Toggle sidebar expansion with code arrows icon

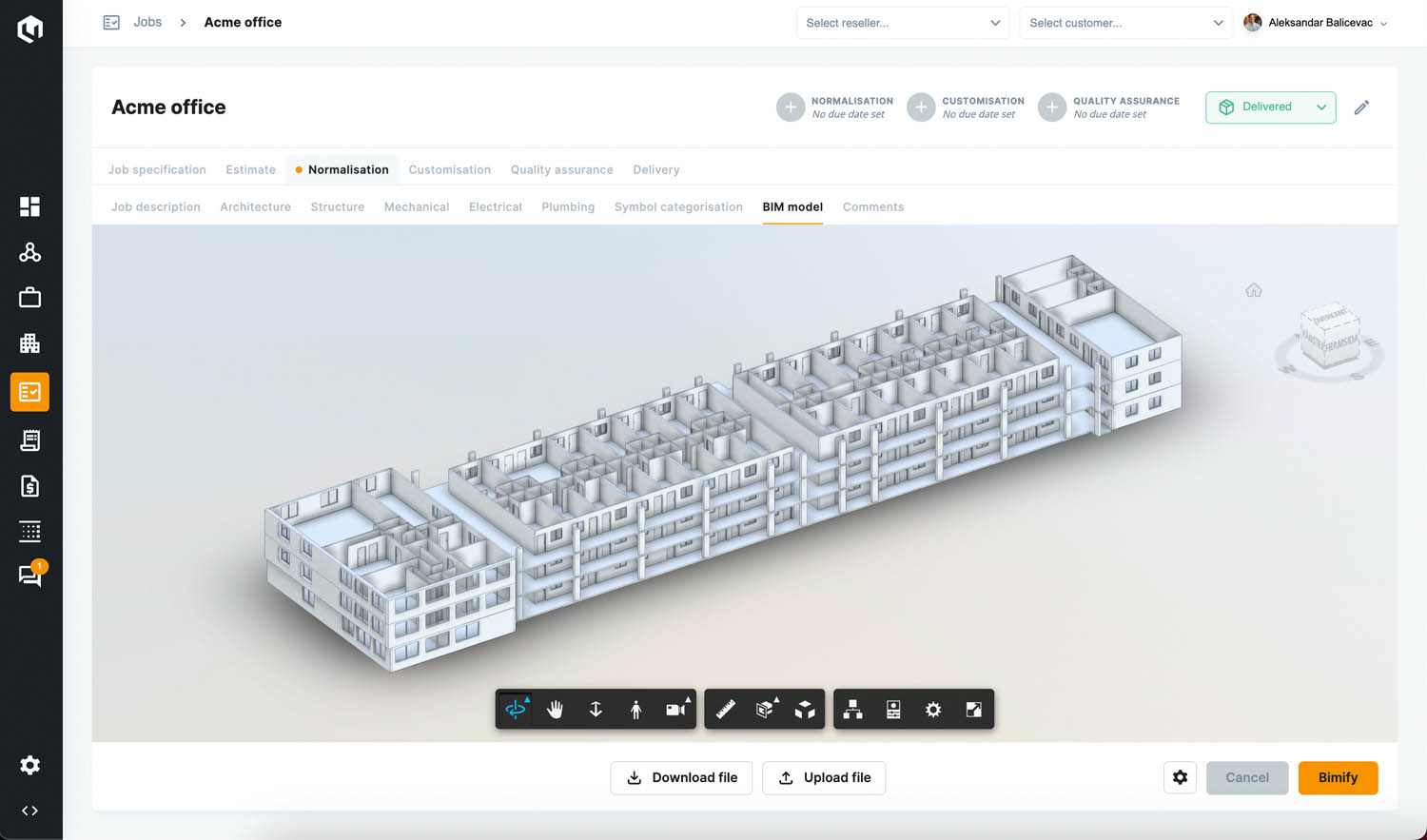click(x=29, y=811)
